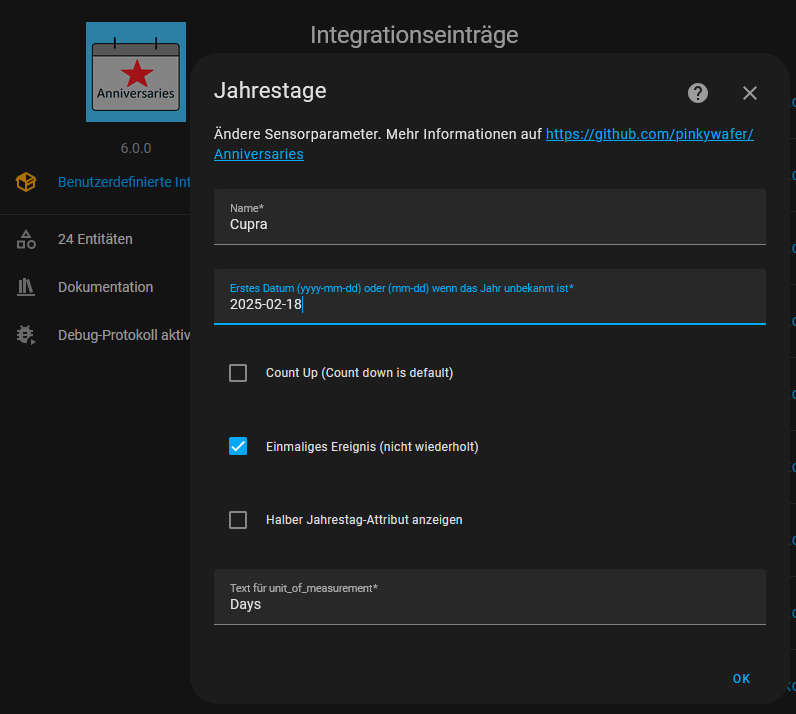Confirm the dialog with OK
This screenshot has width=796, height=714.
(741, 678)
